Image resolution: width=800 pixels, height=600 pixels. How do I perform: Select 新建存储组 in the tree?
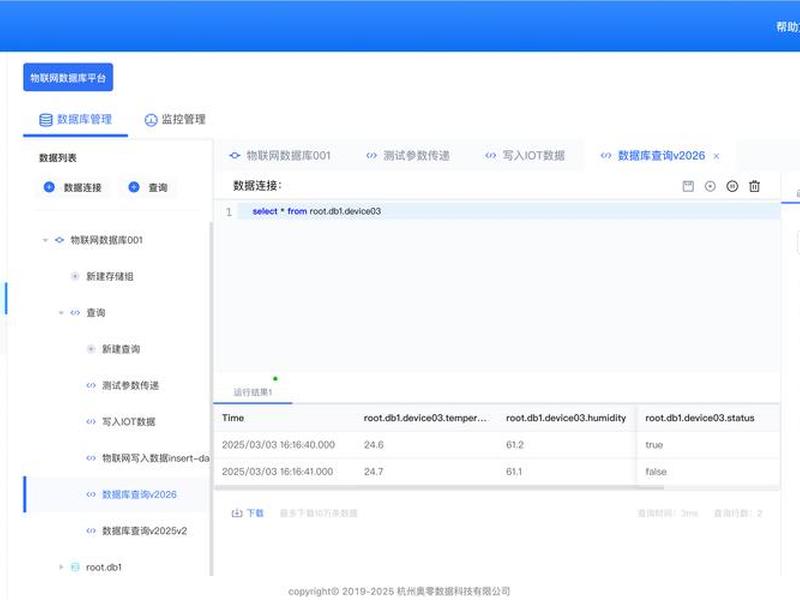(x=110, y=276)
